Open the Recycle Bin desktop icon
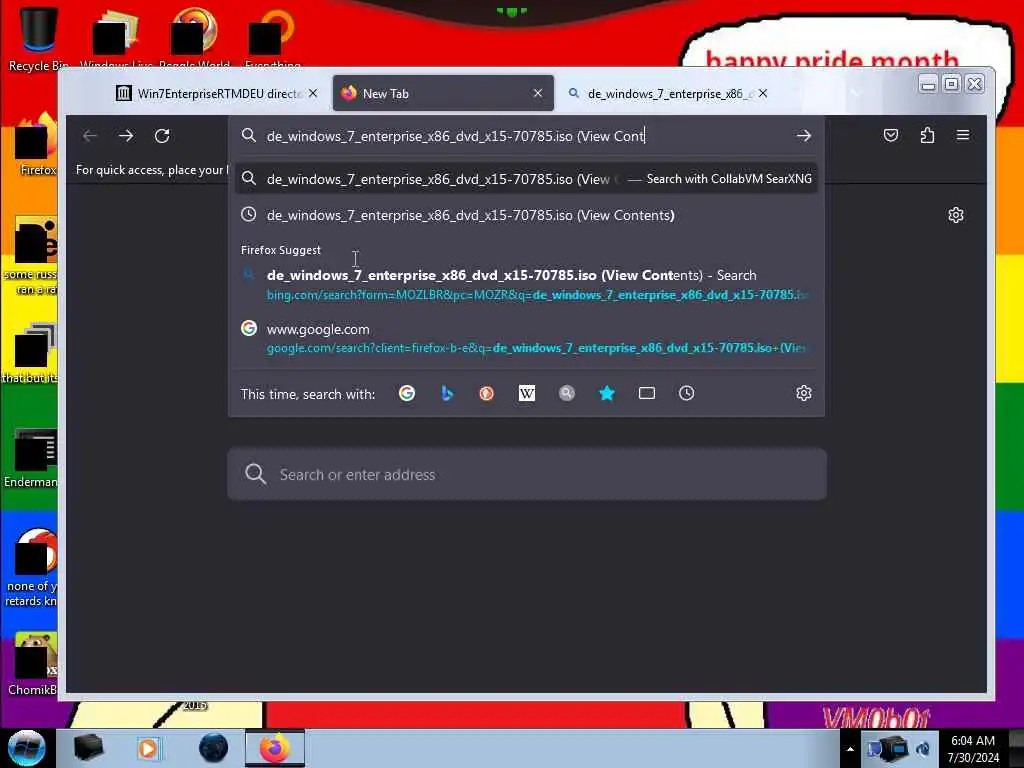 38,38
